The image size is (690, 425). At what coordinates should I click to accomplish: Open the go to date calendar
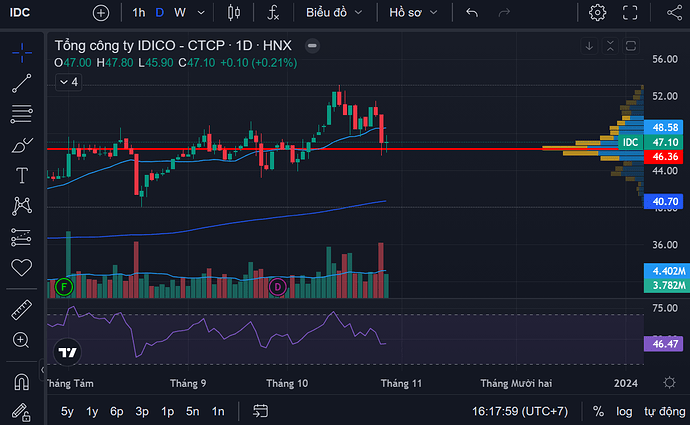[260, 411]
